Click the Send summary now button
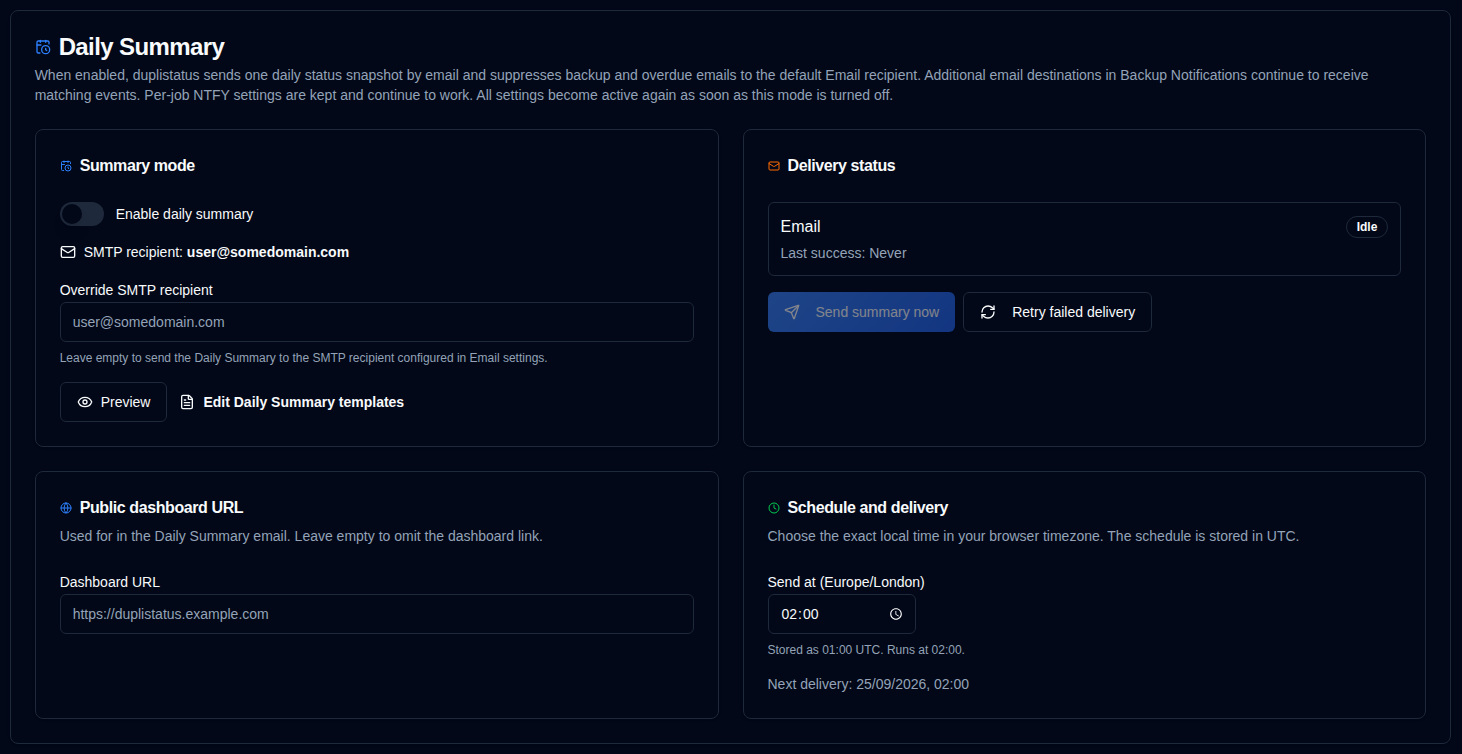The width and height of the screenshot is (1462, 754). tap(861, 312)
